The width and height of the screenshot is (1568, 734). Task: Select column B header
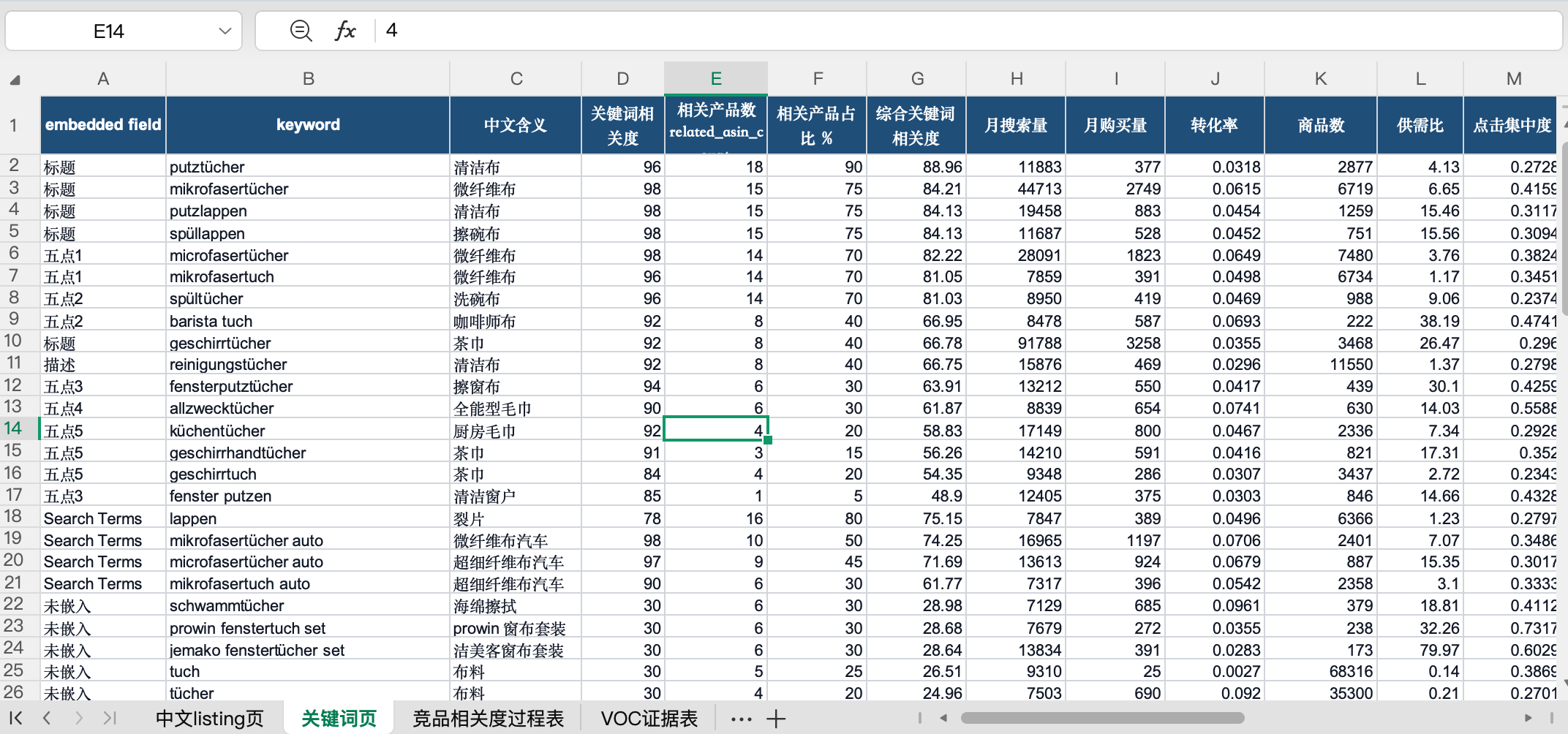coord(308,79)
